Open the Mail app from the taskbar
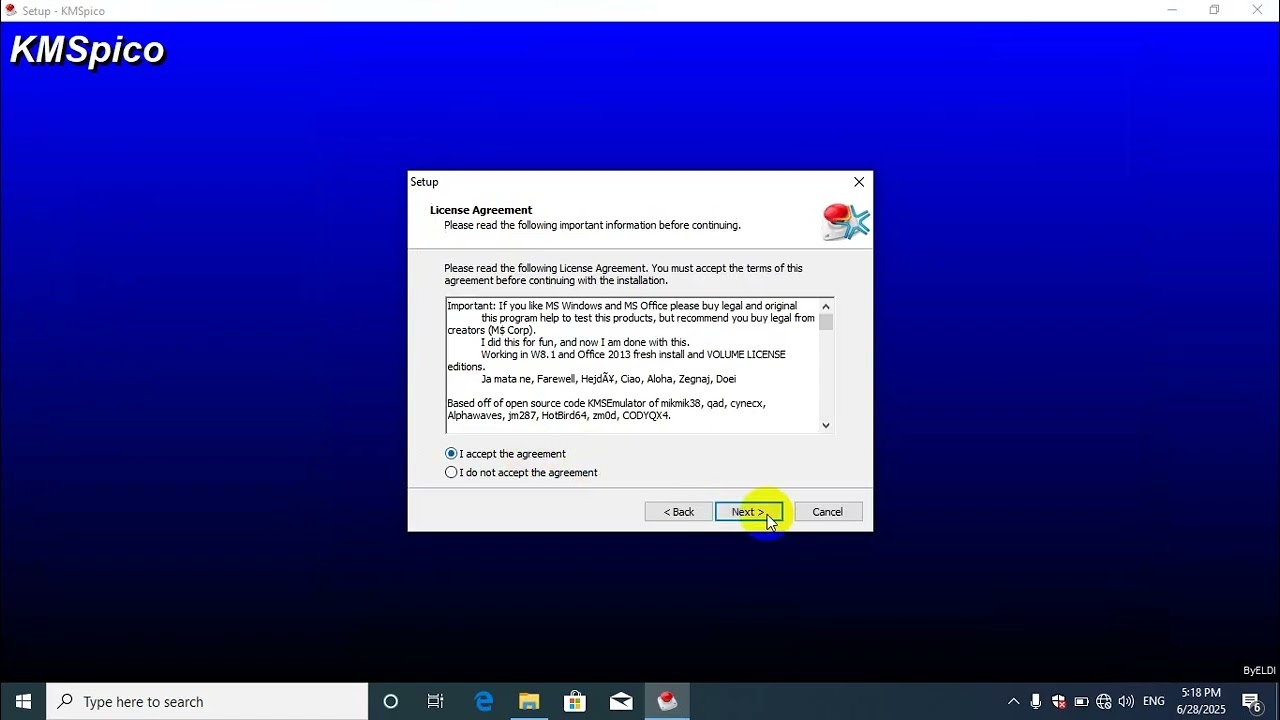The height and width of the screenshot is (720, 1280). click(x=621, y=702)
